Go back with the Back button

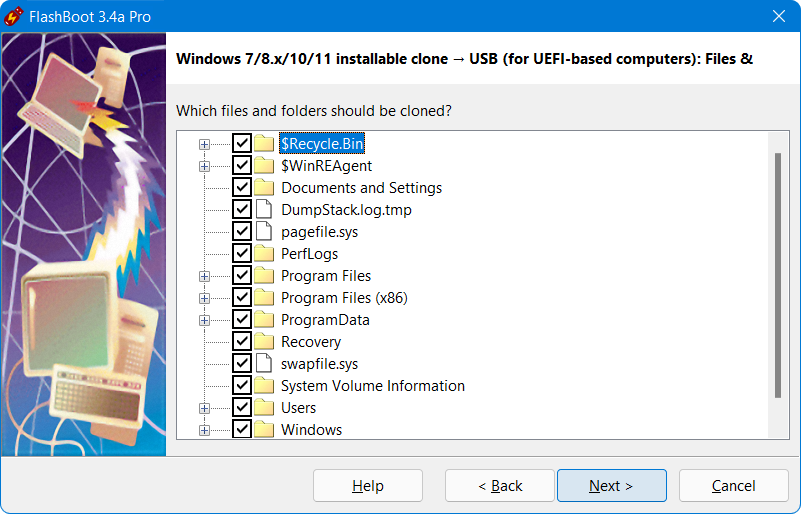click(500, 486)
